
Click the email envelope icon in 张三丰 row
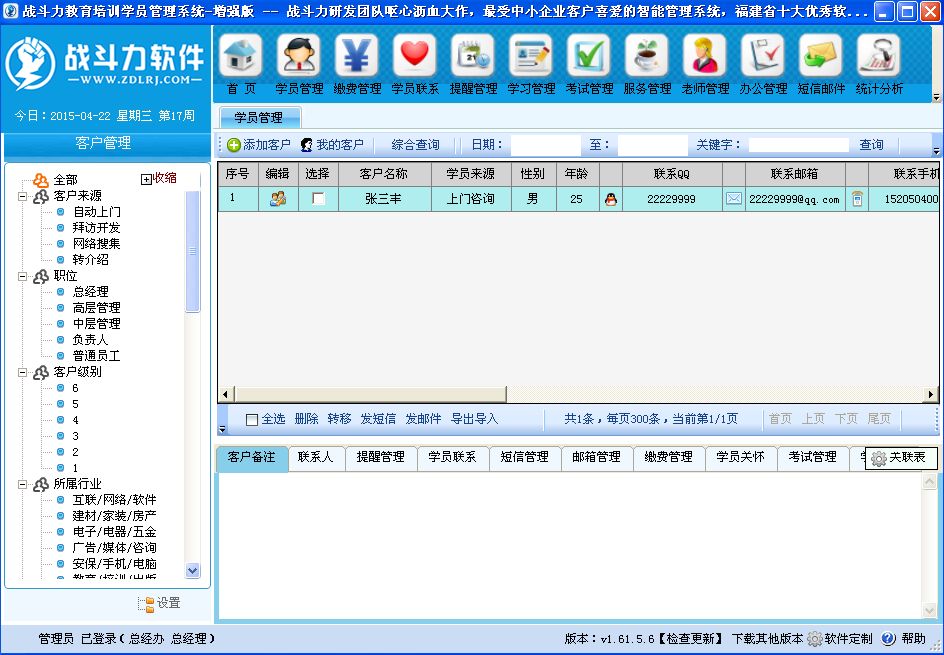(x=734, y=199)
